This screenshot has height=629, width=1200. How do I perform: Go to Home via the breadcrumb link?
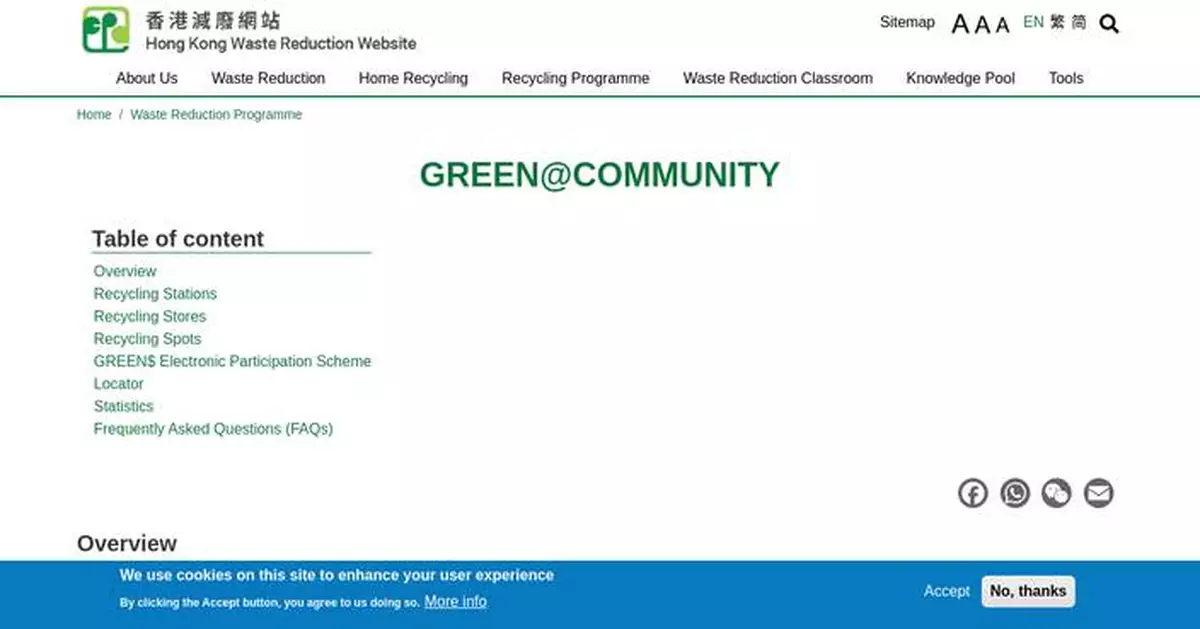click(93, 114)
